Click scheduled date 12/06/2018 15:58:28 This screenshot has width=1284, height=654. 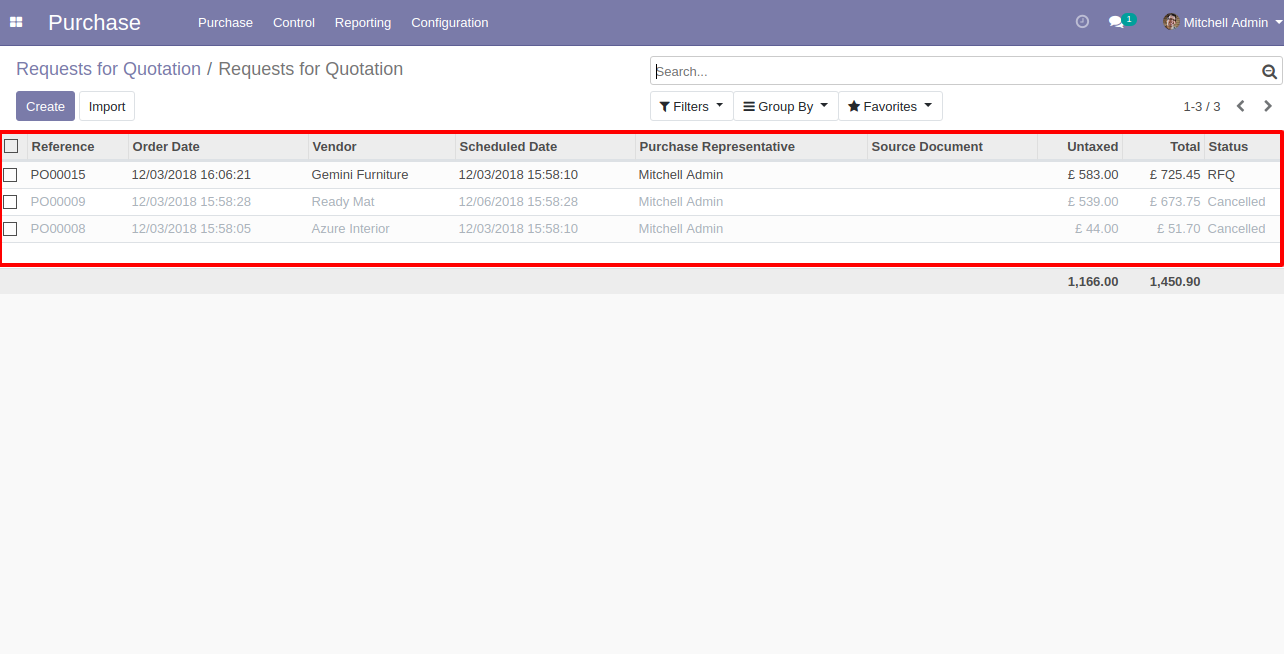pos(518,202)
